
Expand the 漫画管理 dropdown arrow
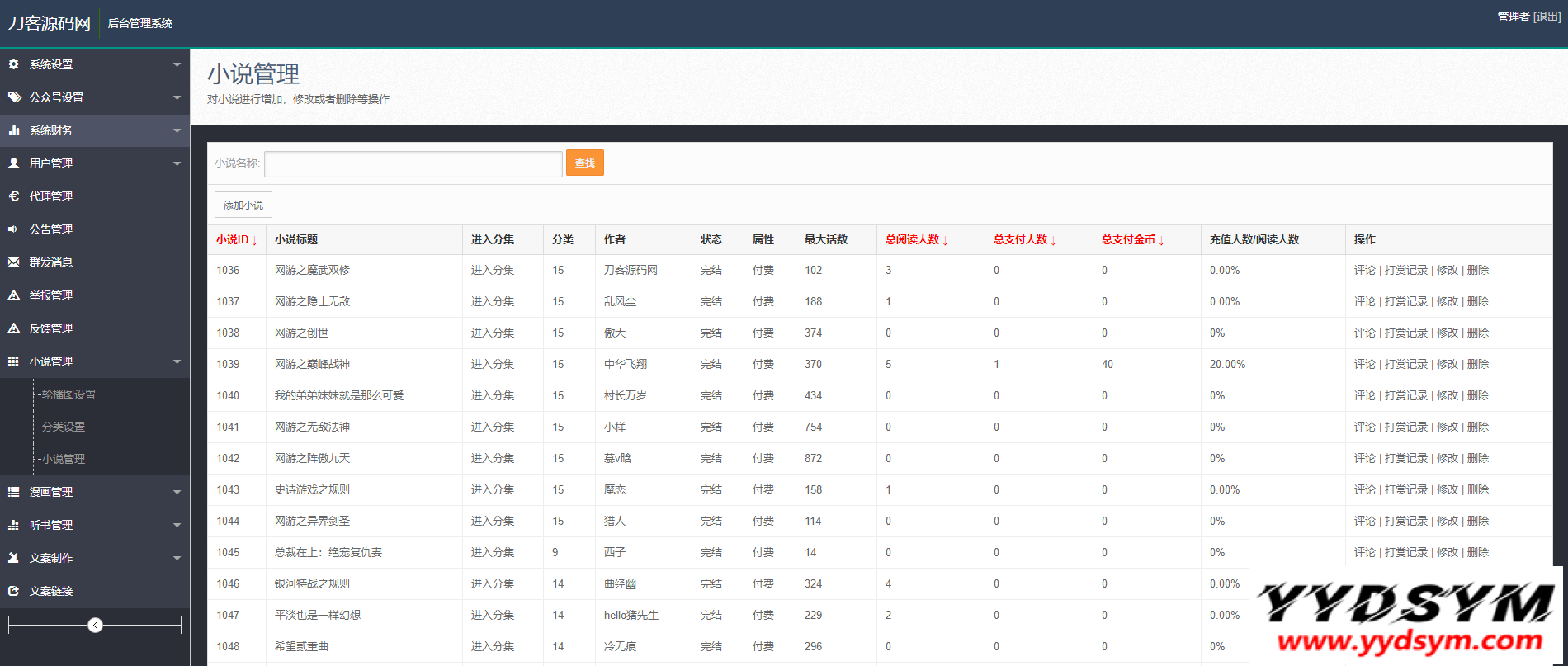pos(177,493)
